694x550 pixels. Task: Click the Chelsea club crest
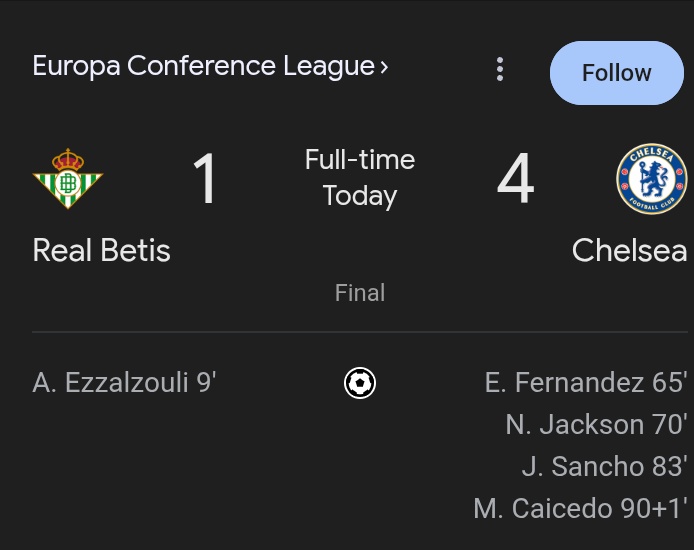click(x=652, y=178)
